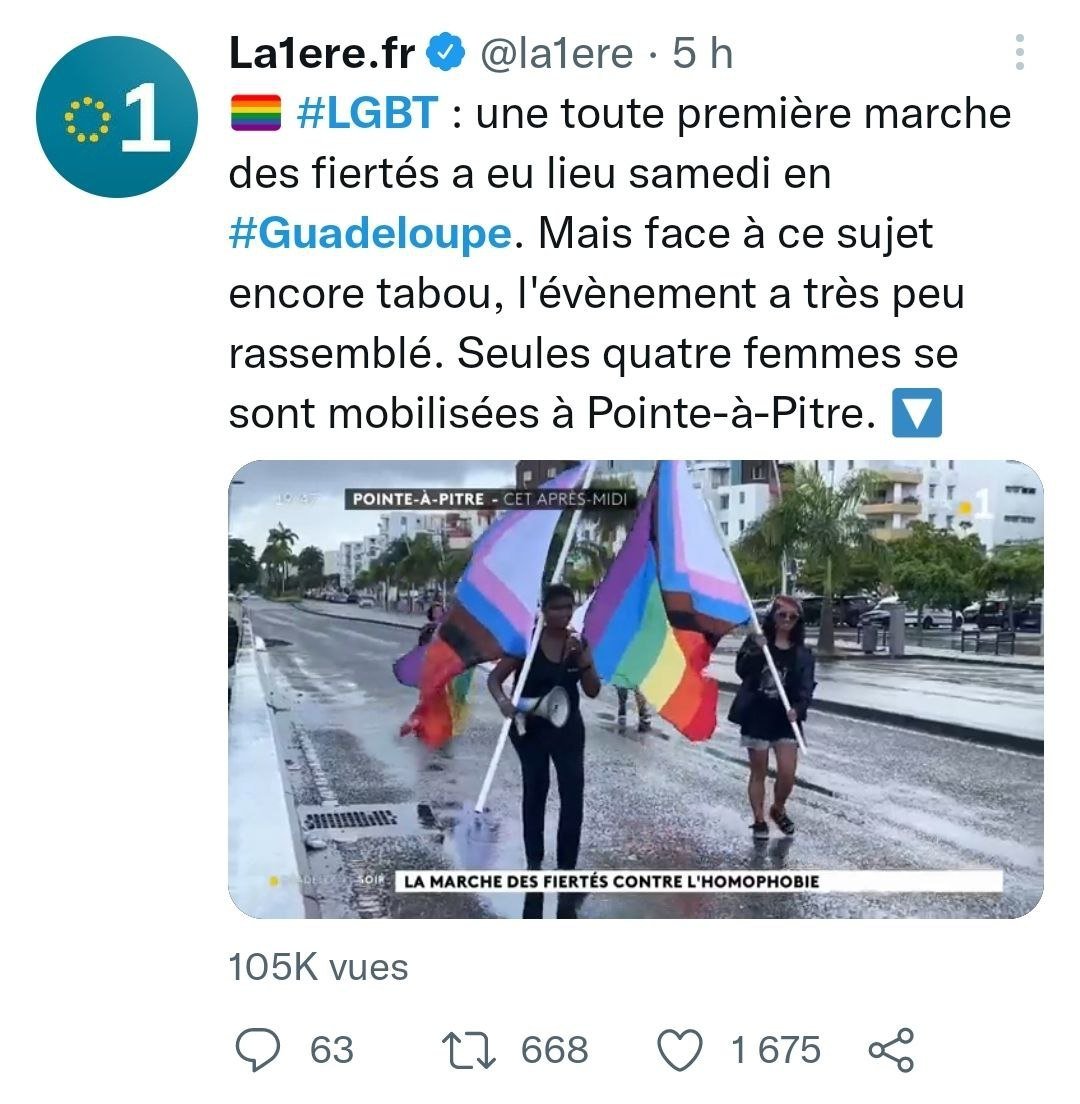Click the 63 replies count
The width and height of the screenshot is (1080, 1104).
[x=332, y=1050]
